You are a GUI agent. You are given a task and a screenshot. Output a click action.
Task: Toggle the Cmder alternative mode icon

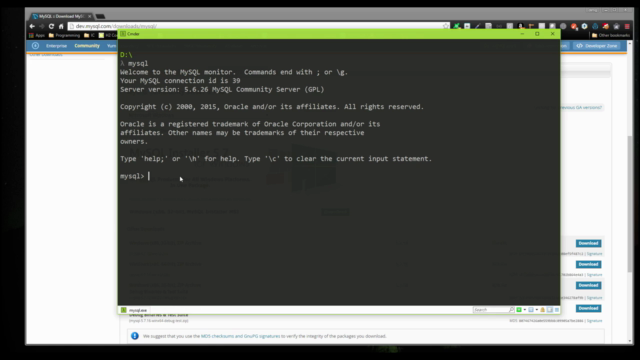pos(550,310)
